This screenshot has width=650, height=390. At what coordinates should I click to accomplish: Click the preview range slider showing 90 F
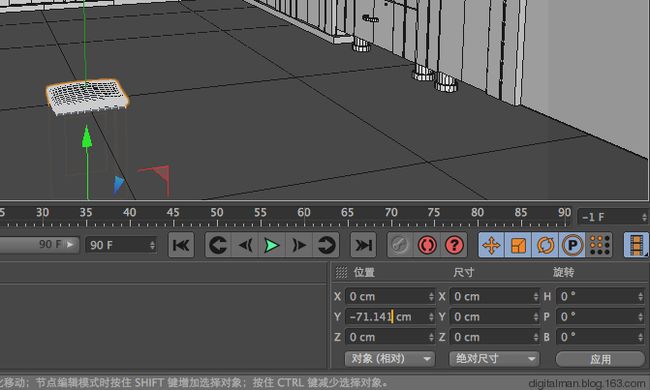click(39, 245)
